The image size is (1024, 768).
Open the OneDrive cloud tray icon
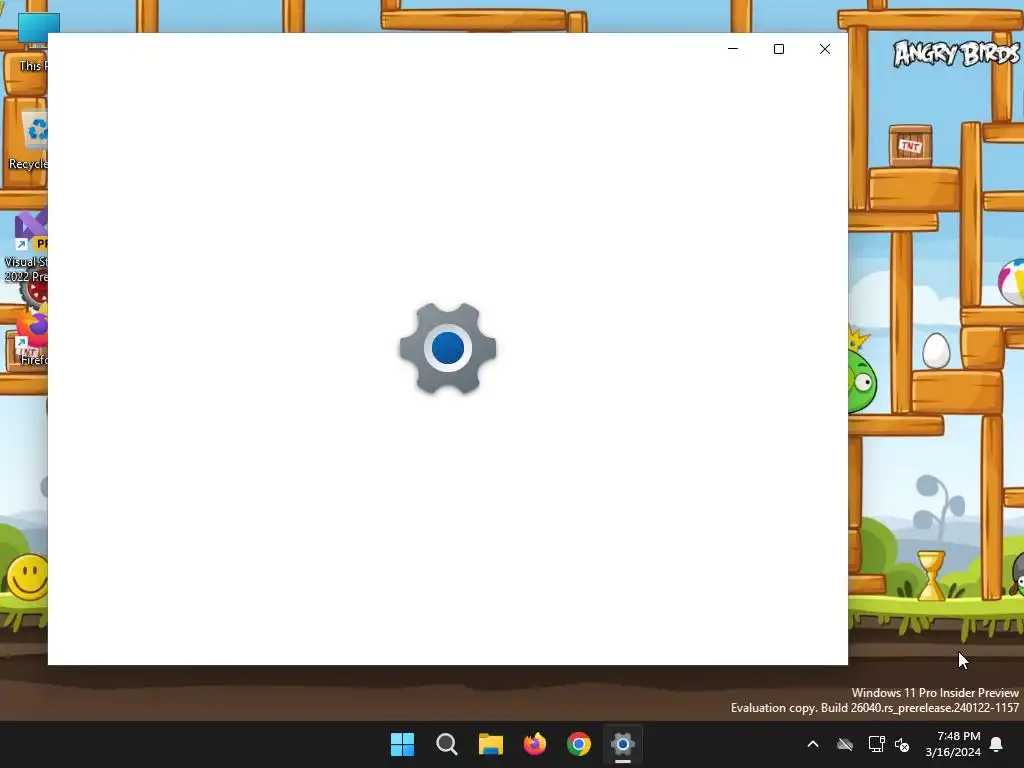(845, 744)
